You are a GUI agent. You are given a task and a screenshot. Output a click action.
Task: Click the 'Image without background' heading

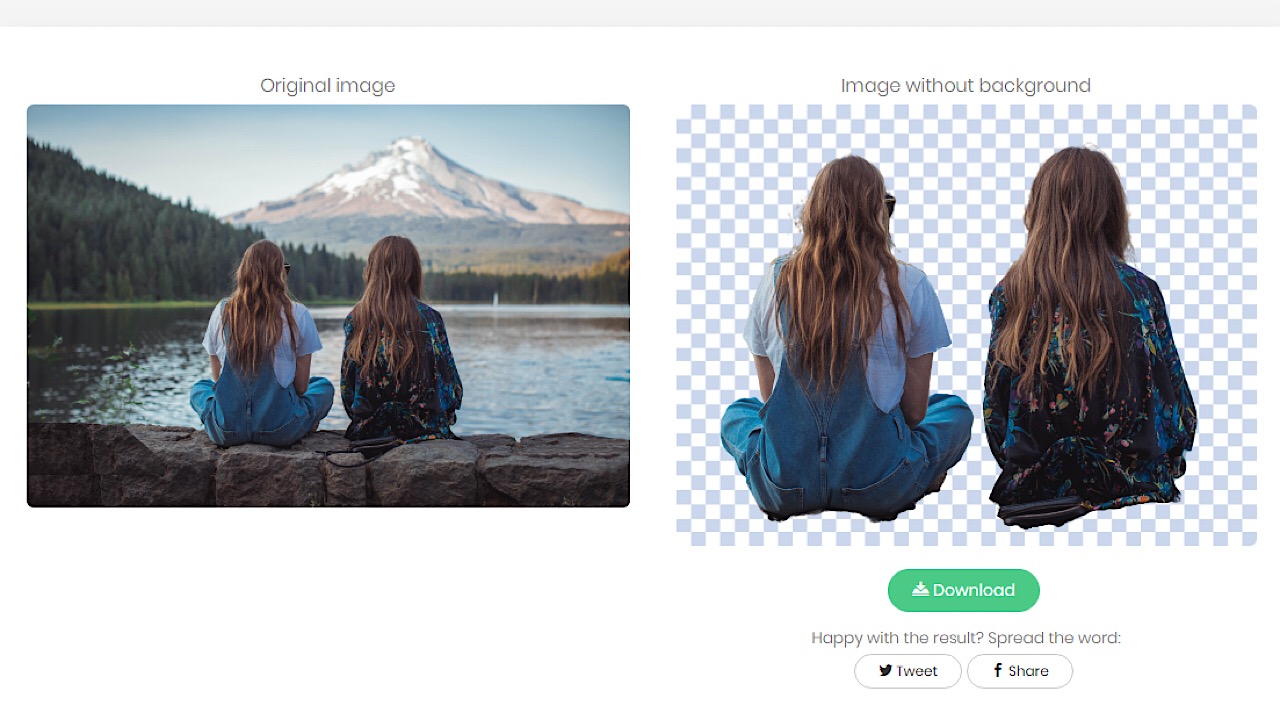965,86
